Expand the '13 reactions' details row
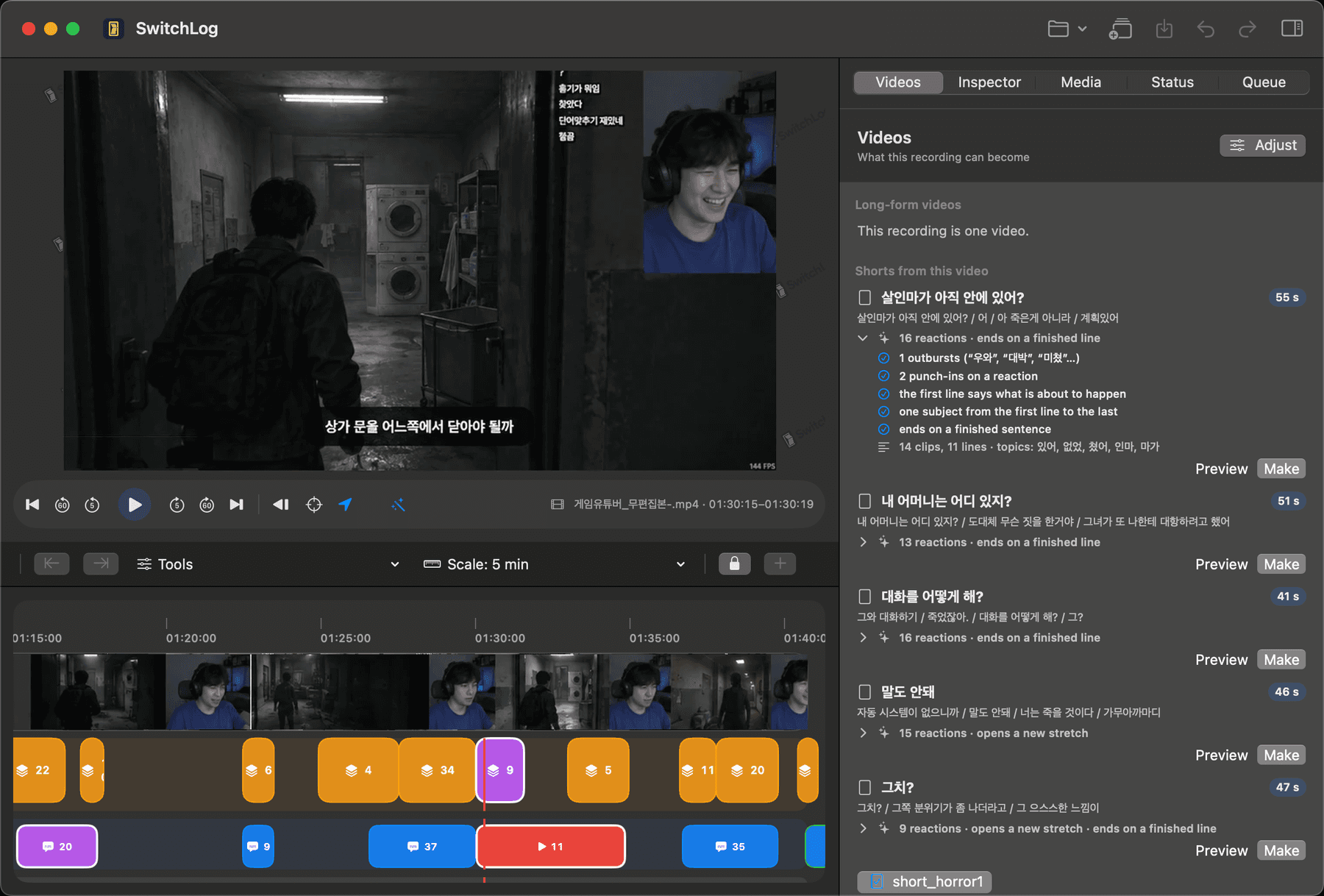 point(863,542)
